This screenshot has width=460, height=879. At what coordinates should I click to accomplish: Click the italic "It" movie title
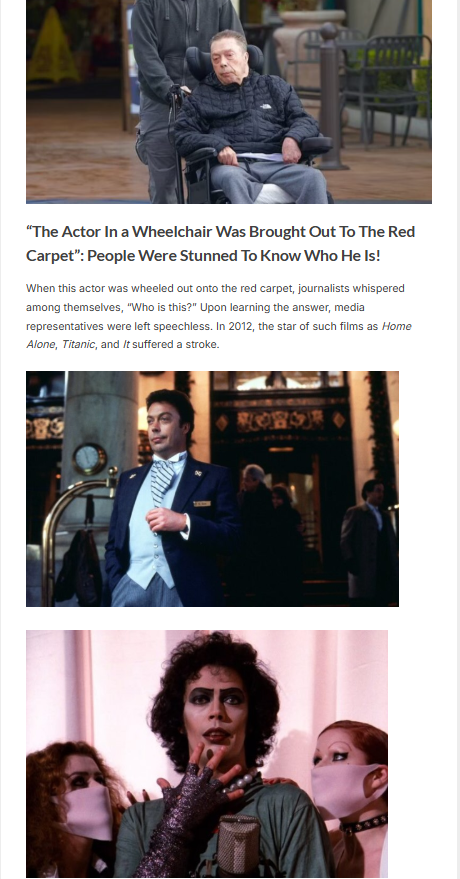pyautogui.click(x=126, y=345)
